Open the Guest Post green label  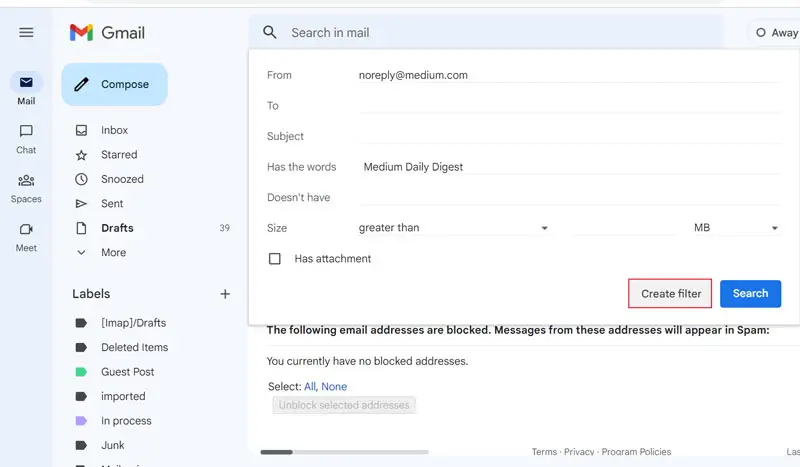click(127, 372)
